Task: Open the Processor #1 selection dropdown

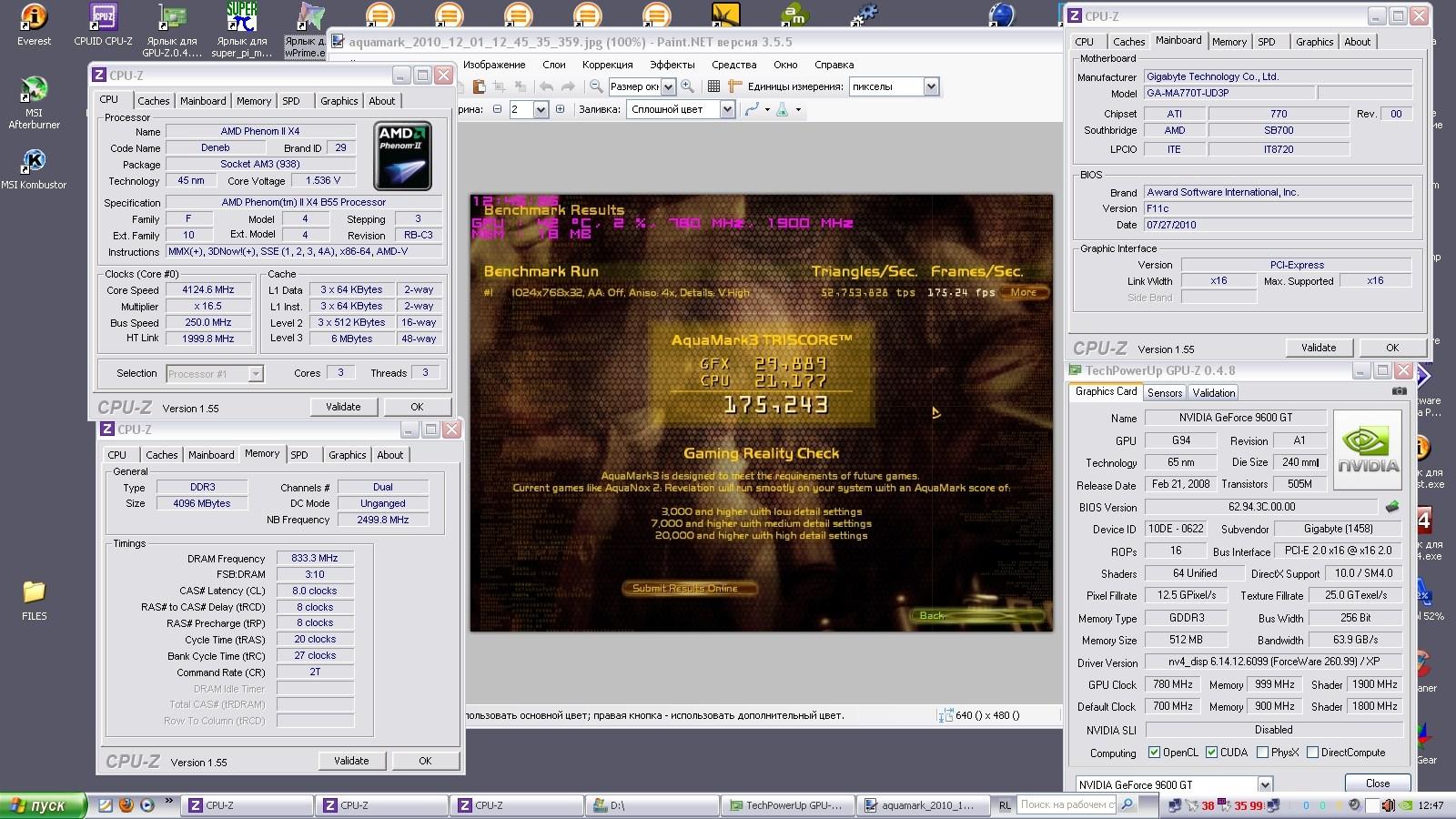Action: [256, 373]
